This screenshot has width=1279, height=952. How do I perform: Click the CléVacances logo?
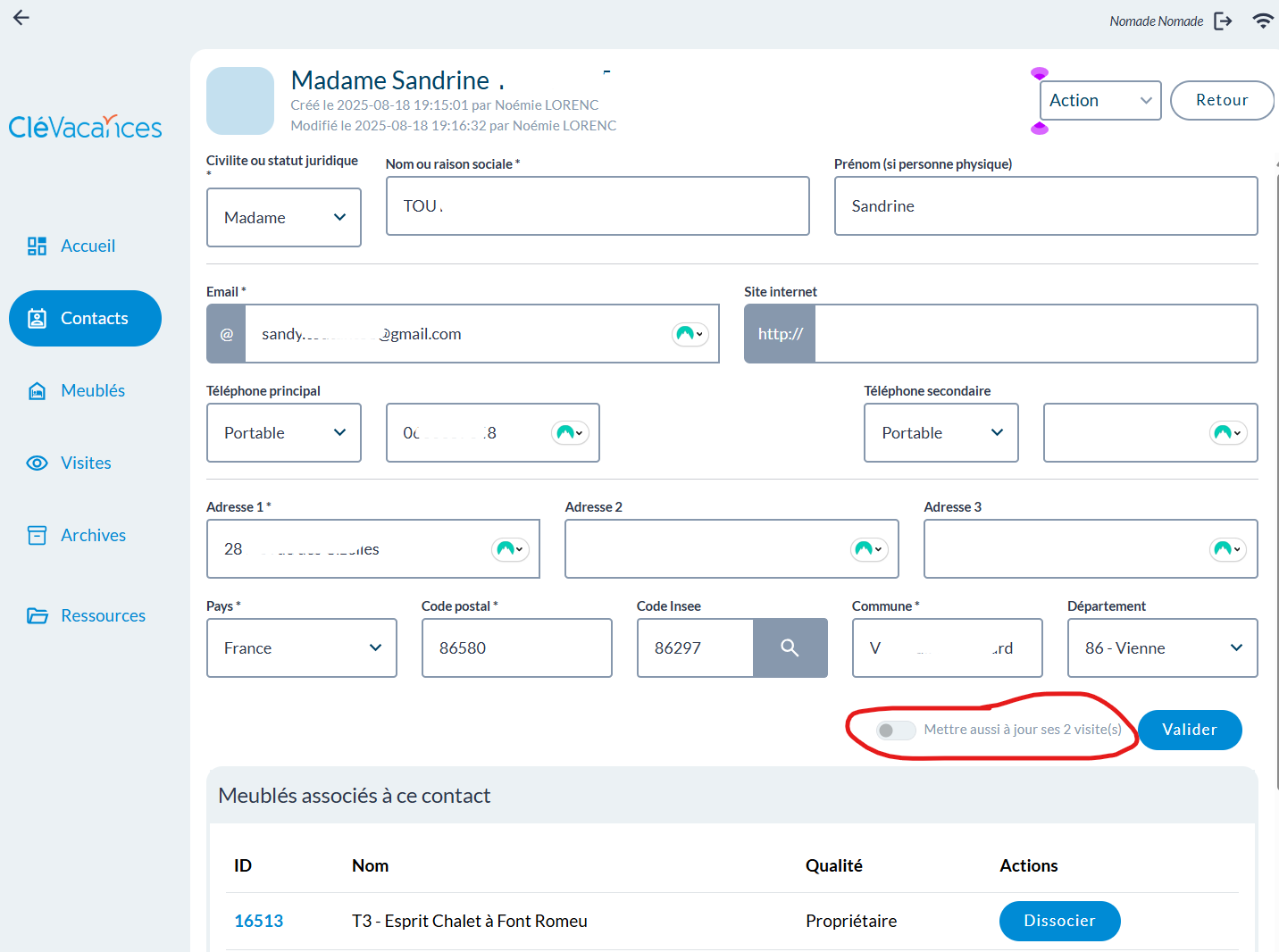[x=86, y=128]
